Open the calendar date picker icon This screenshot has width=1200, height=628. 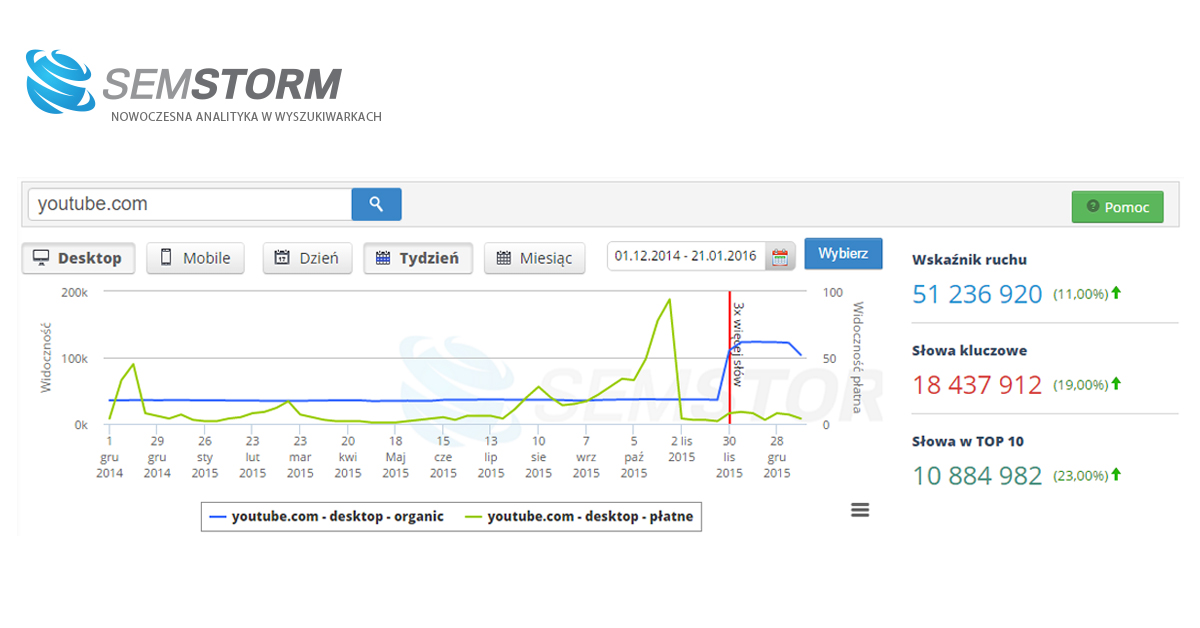780,257
